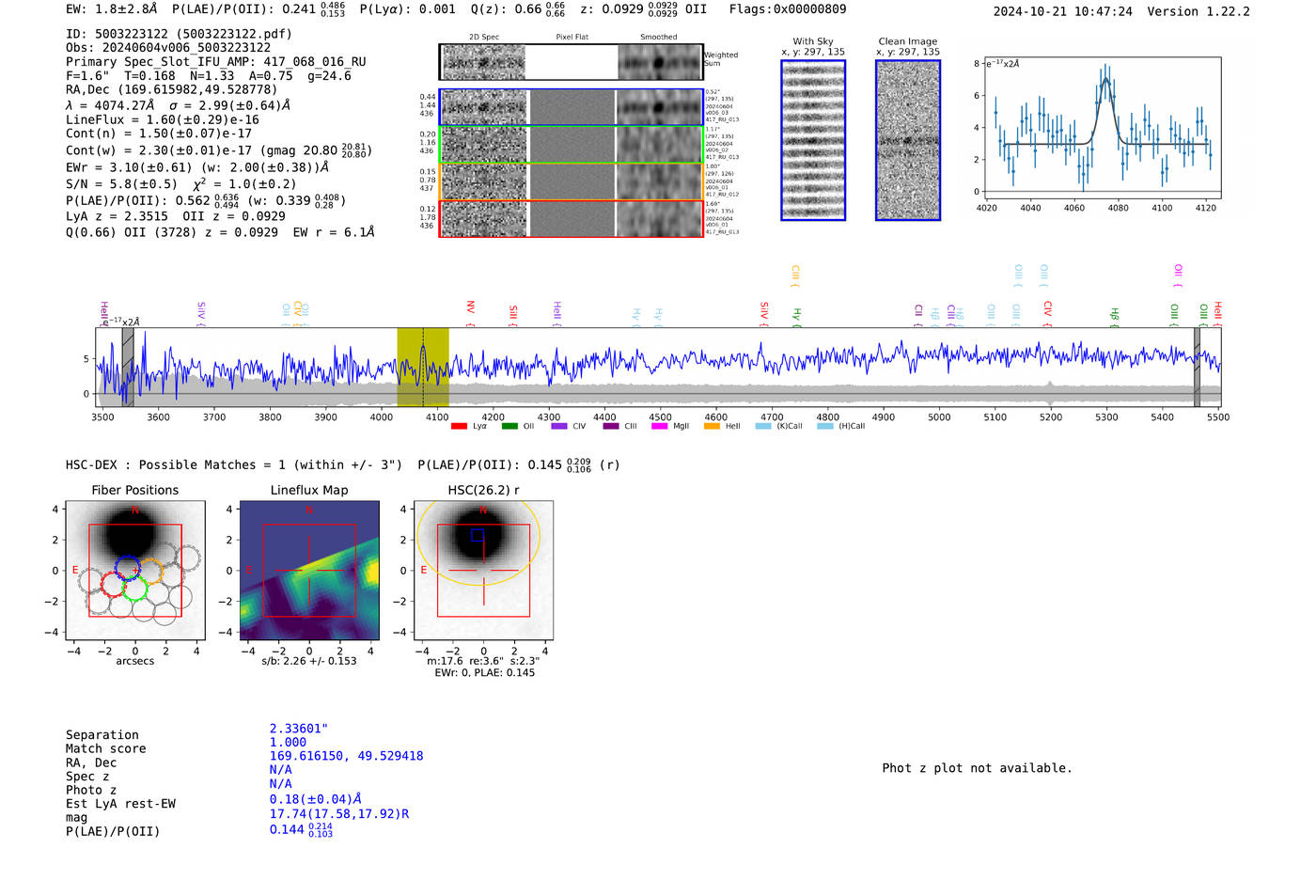
Task: Click the Gaussian fit peak in zoomed spectrum
Action: (x=1106, y=80)
